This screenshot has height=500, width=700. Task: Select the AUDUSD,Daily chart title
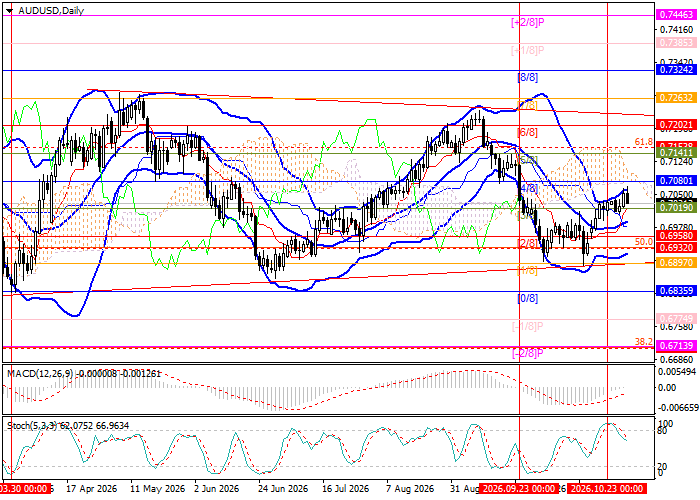point(51,11)
